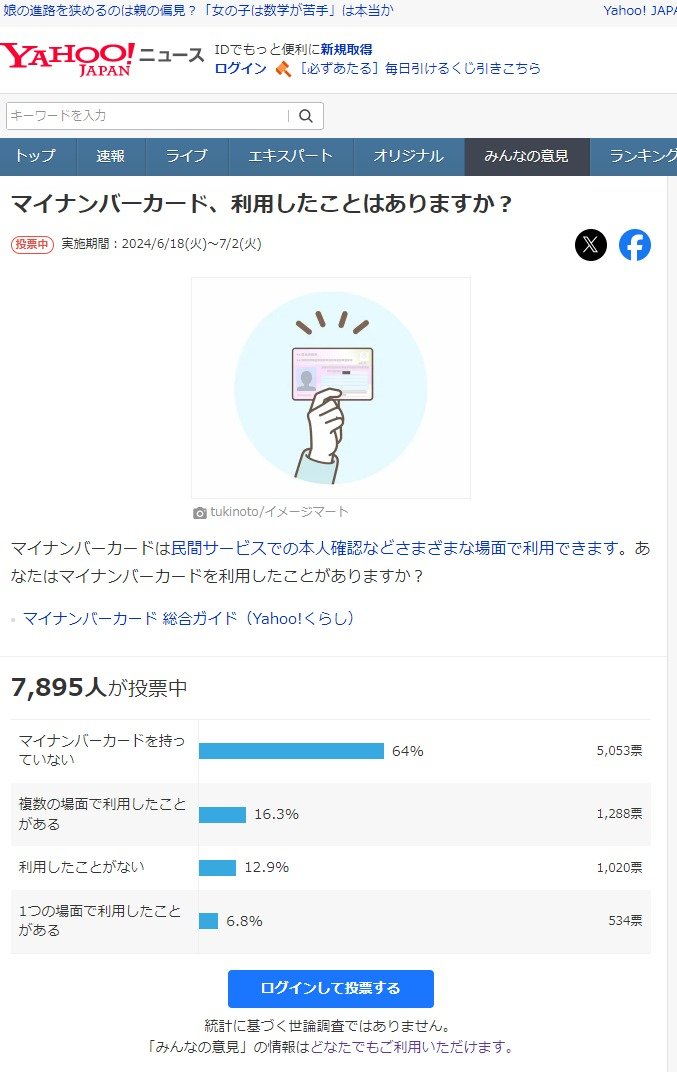677x1072 pixels.
Task: Open the 新規取得 link
Action: [x=347, y=49]
